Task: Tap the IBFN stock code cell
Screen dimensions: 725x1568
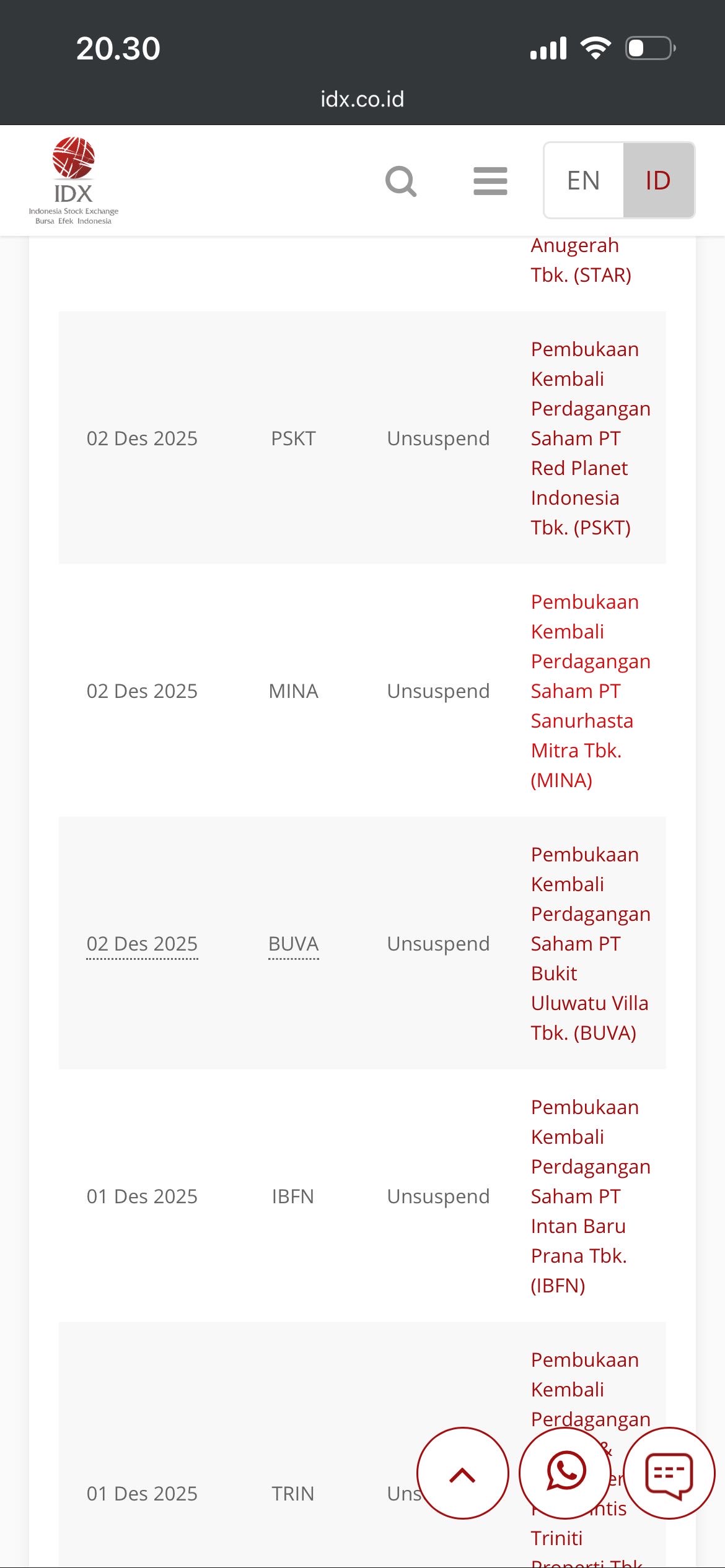Action: tap(293, 1196)
